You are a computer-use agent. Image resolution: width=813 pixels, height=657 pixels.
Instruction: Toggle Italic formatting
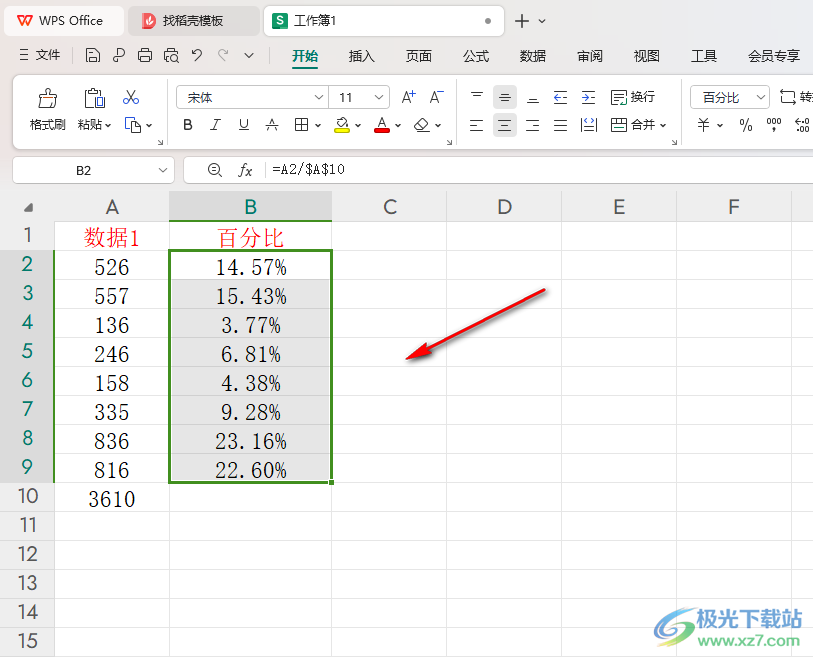click(x=216, y=125)
